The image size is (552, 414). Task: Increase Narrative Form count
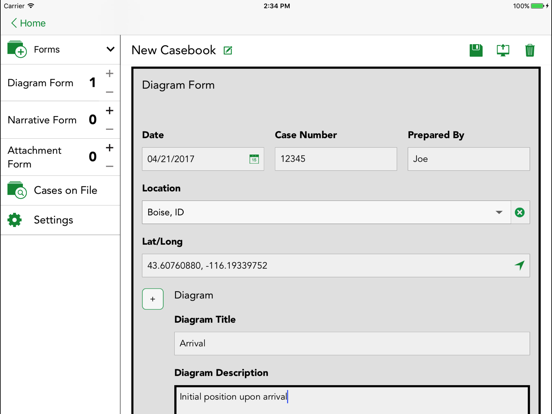coord(109,111)
